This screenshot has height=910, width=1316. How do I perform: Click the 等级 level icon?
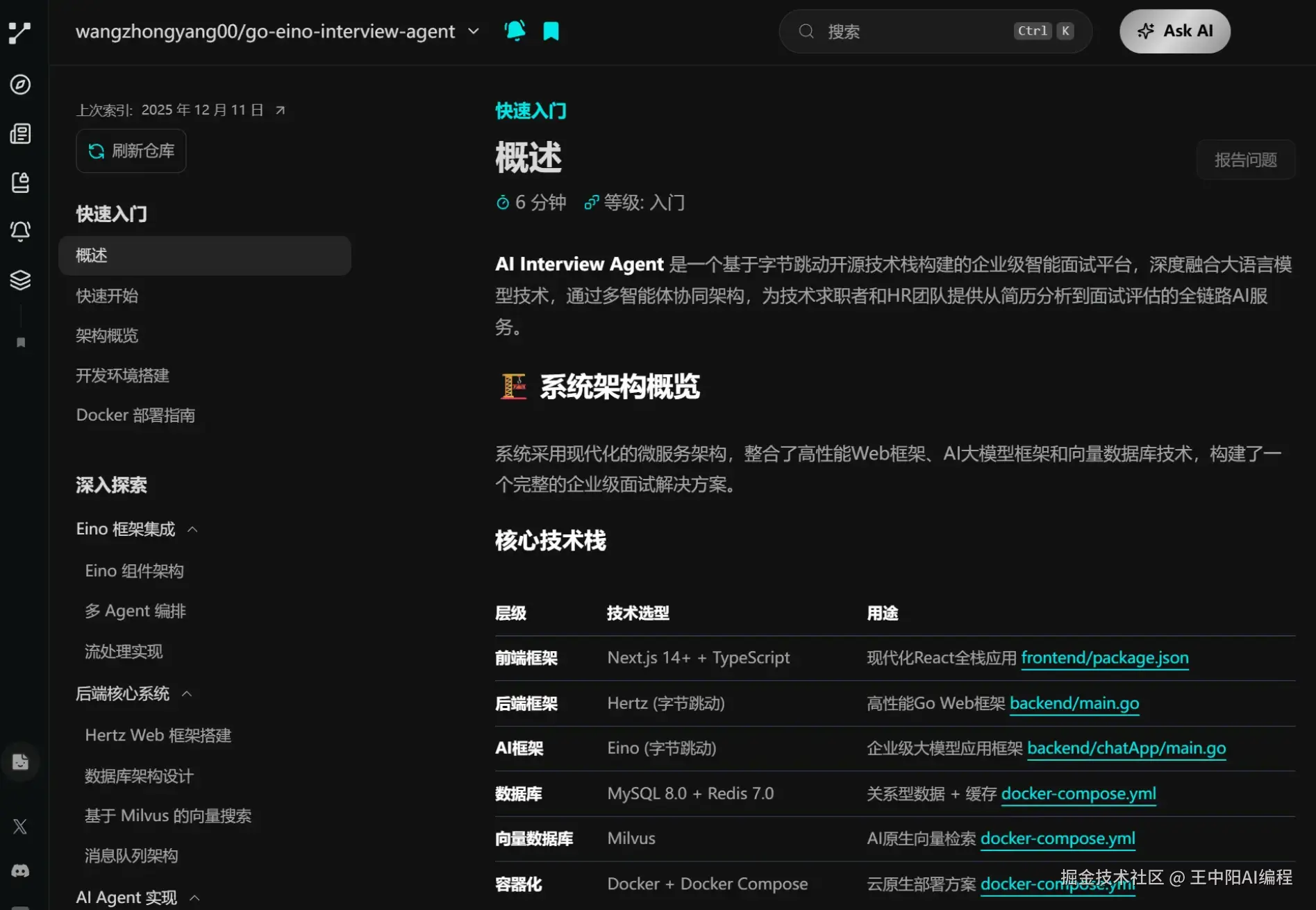(591, 203)
